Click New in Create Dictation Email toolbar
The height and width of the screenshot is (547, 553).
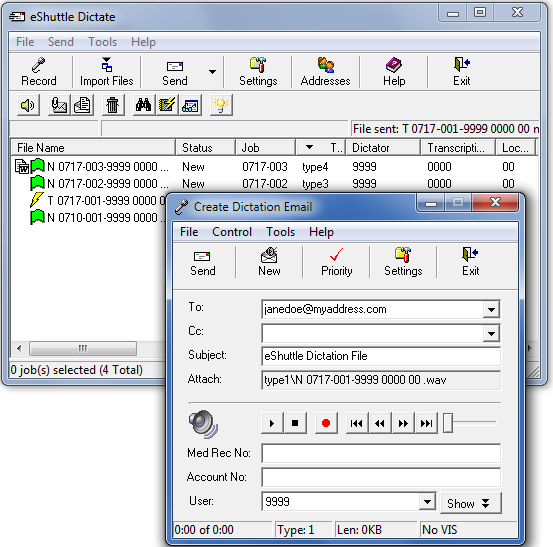pos(269,262)
